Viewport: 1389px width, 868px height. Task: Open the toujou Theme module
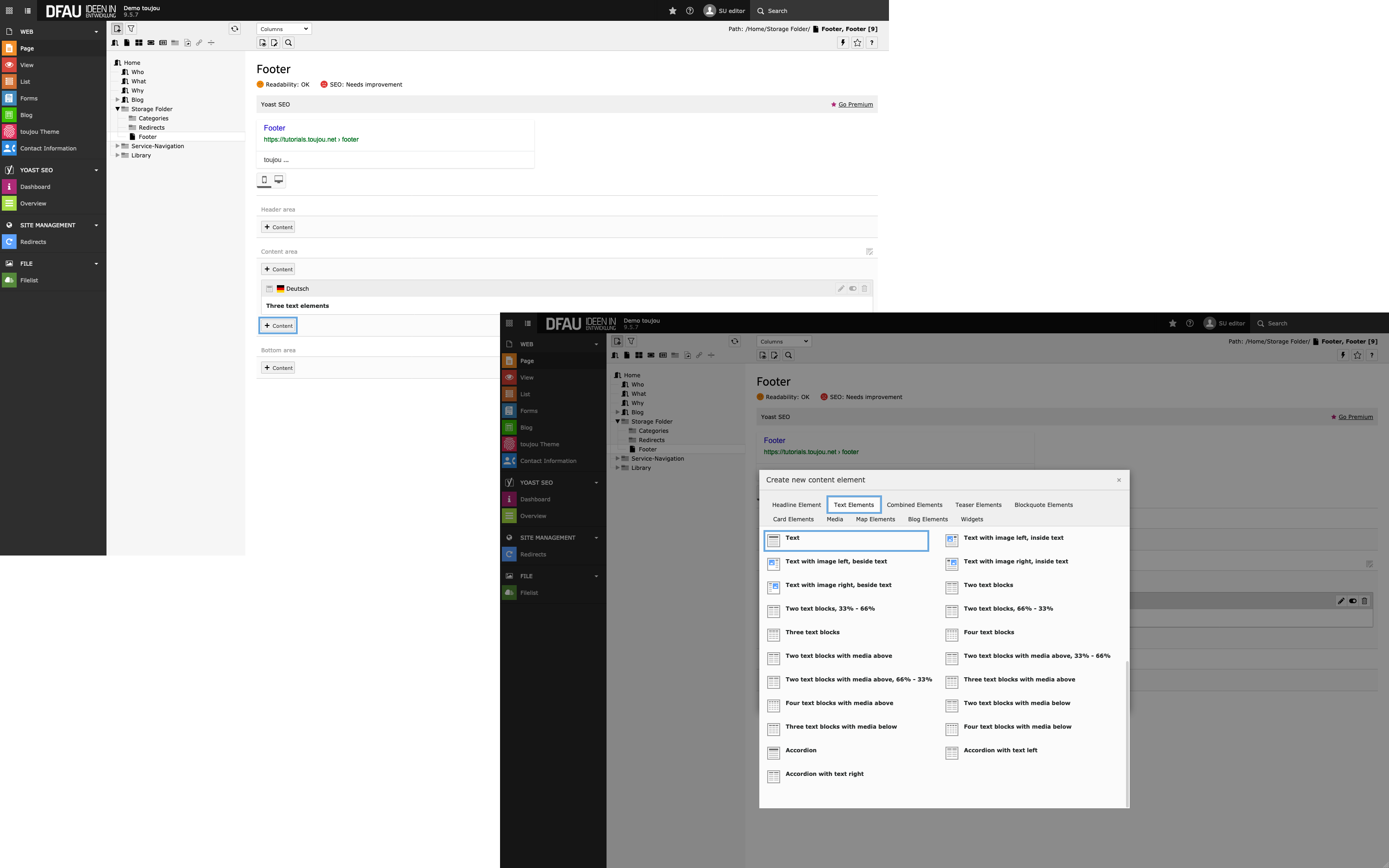[39, 131]
